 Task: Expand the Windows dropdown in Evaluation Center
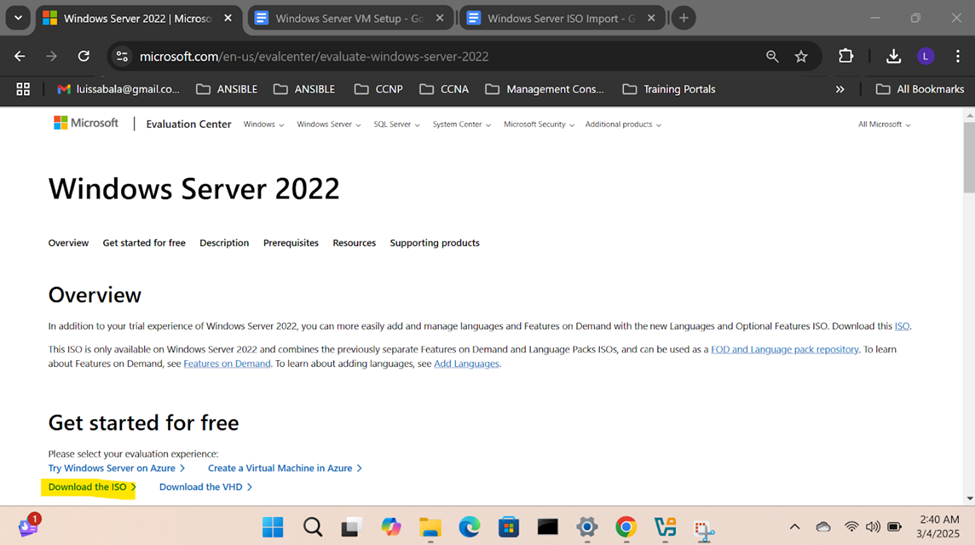(264, 124)
